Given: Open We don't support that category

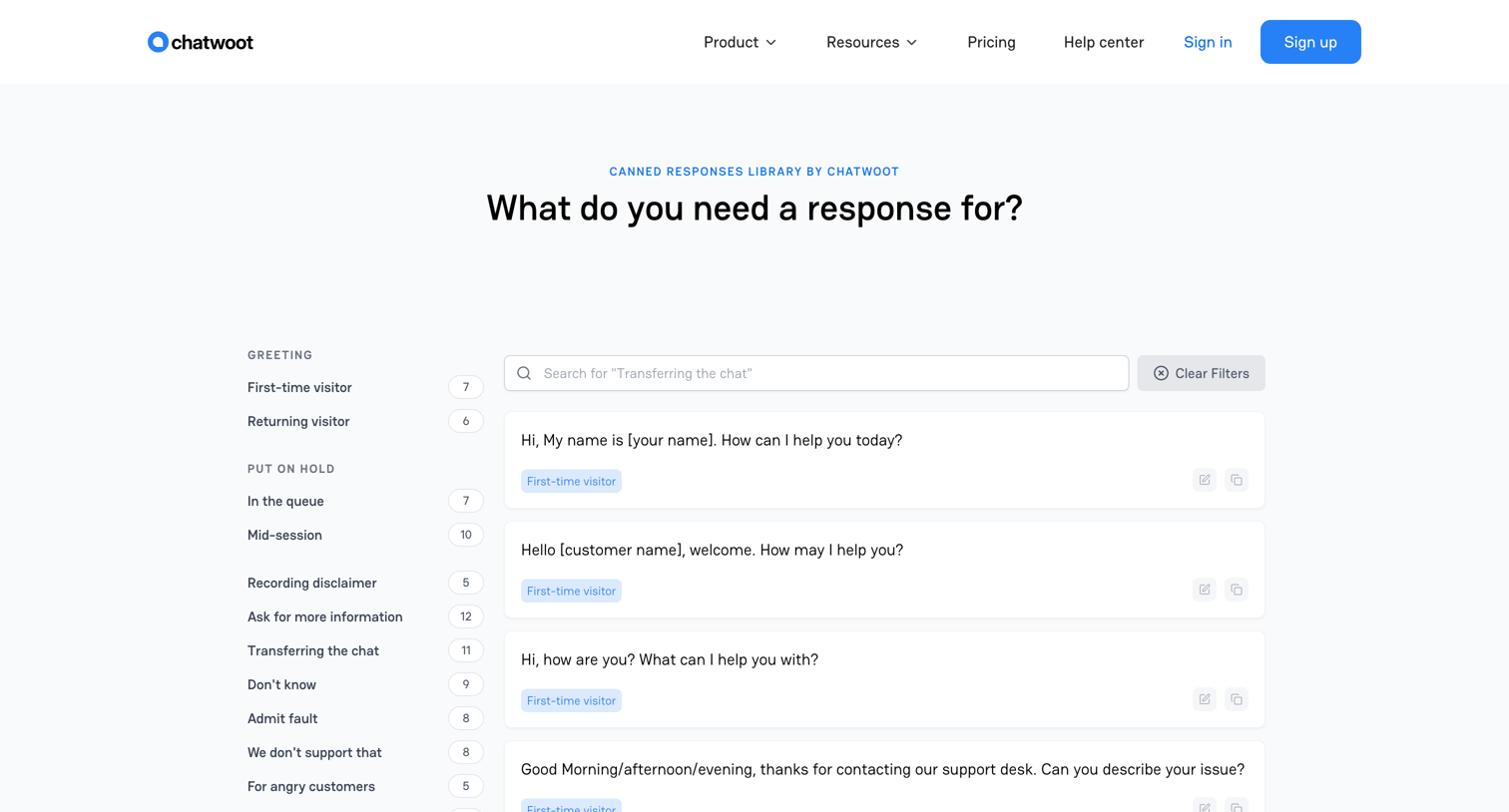Looking at the screenshot, I should 365,752.
